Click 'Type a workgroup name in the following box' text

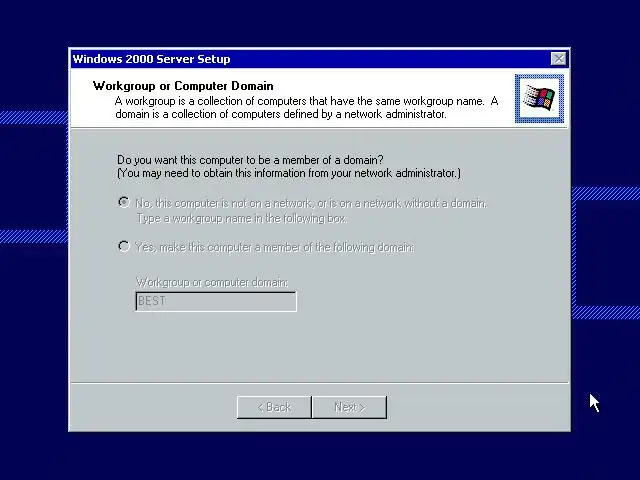tap(242, 218)
